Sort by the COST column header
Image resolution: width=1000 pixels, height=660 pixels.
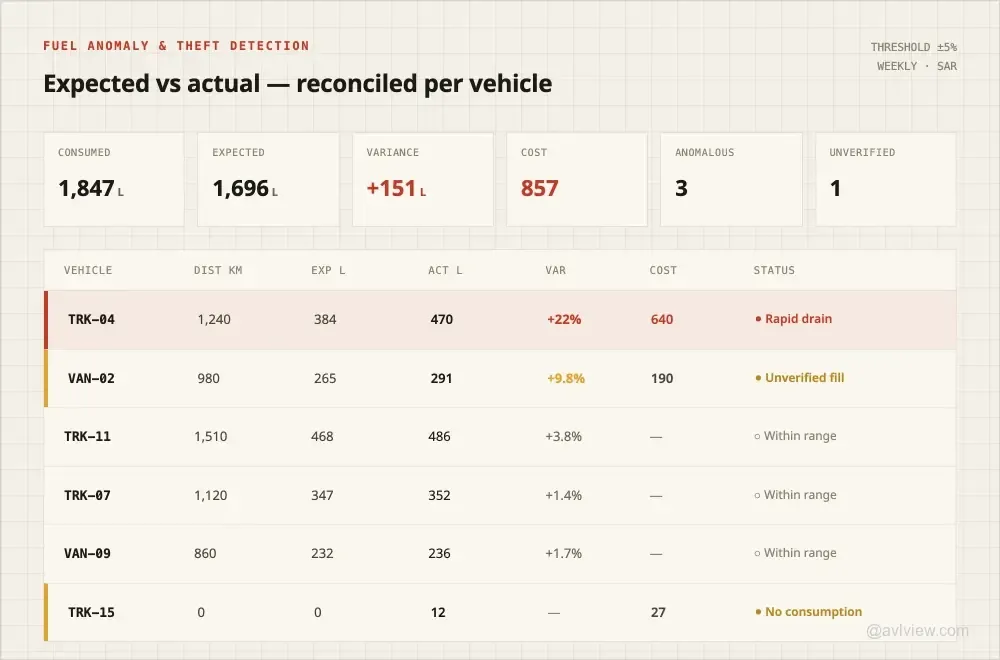(x=663, y=270)
